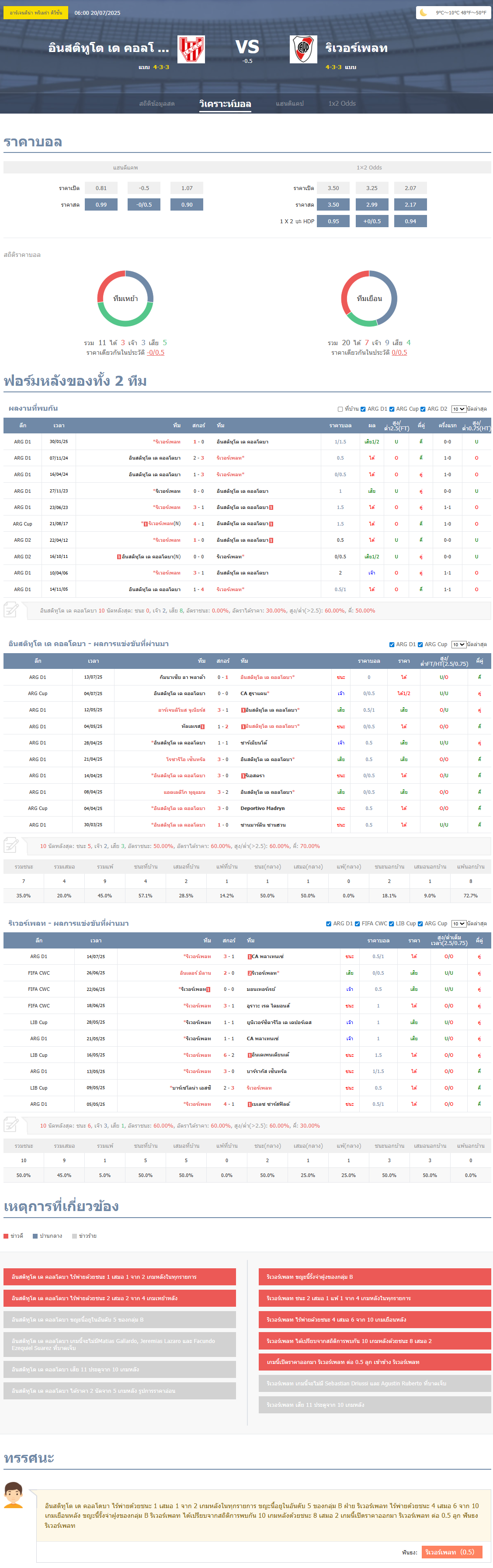Click the live 1x2 draw odds 2.99
Viewport: 493px width, 1568px height.
click(x=372, y=204)
